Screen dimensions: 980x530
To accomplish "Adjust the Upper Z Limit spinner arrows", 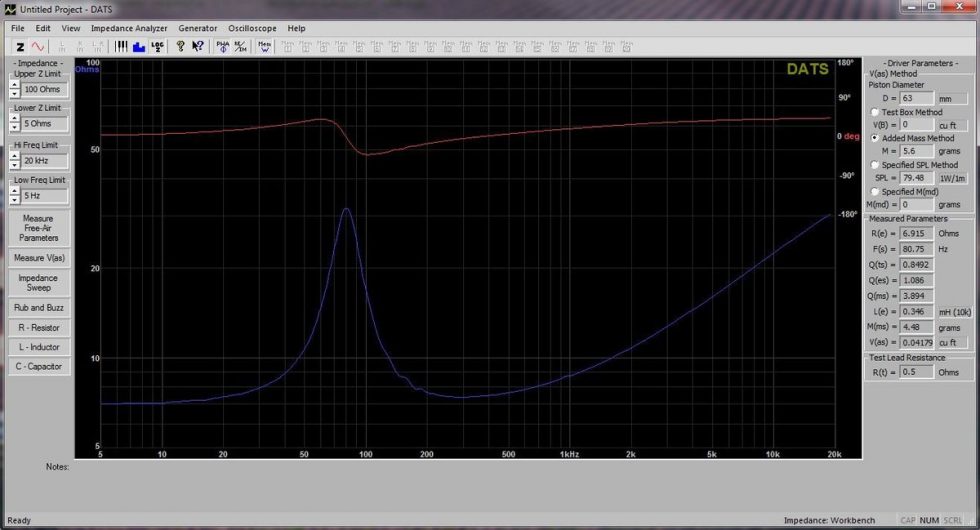I will click(x=14, y=89).
